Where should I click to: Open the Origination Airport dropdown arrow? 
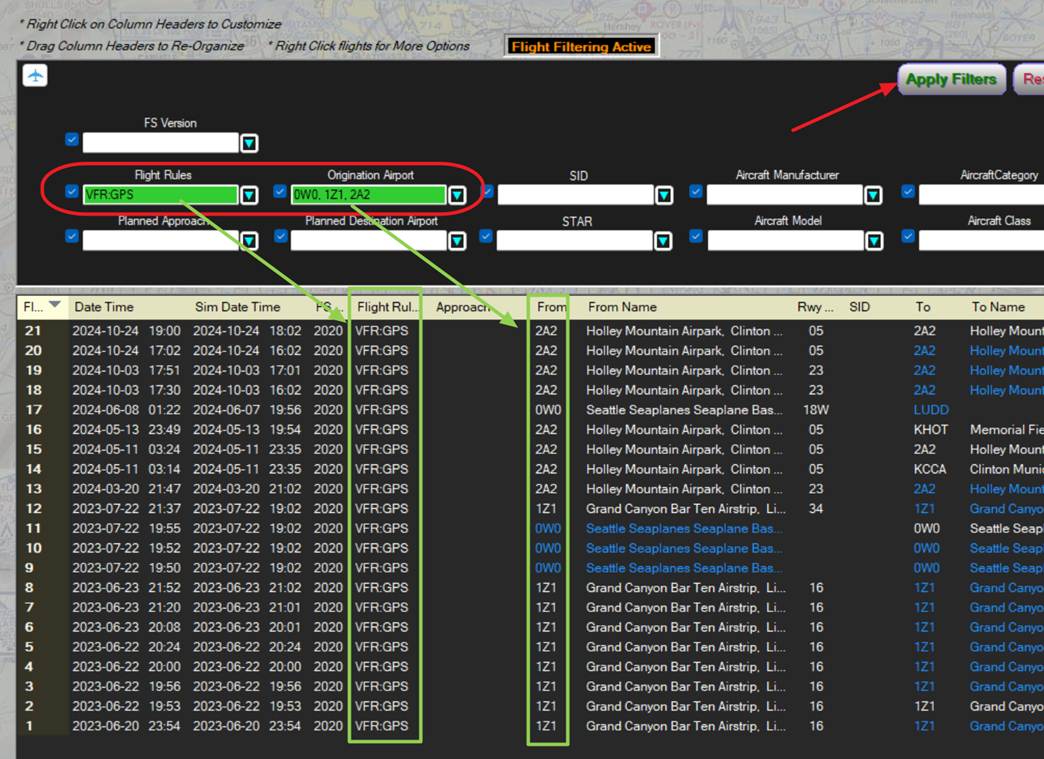(457, 195)
